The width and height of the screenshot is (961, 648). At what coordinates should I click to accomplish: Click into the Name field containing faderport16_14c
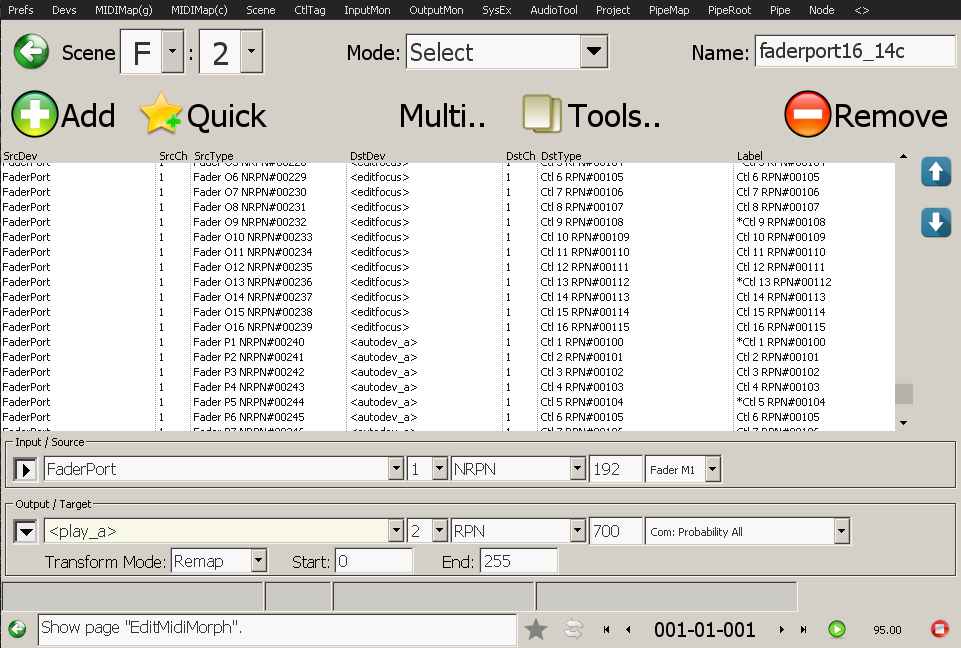coord(854,51)
